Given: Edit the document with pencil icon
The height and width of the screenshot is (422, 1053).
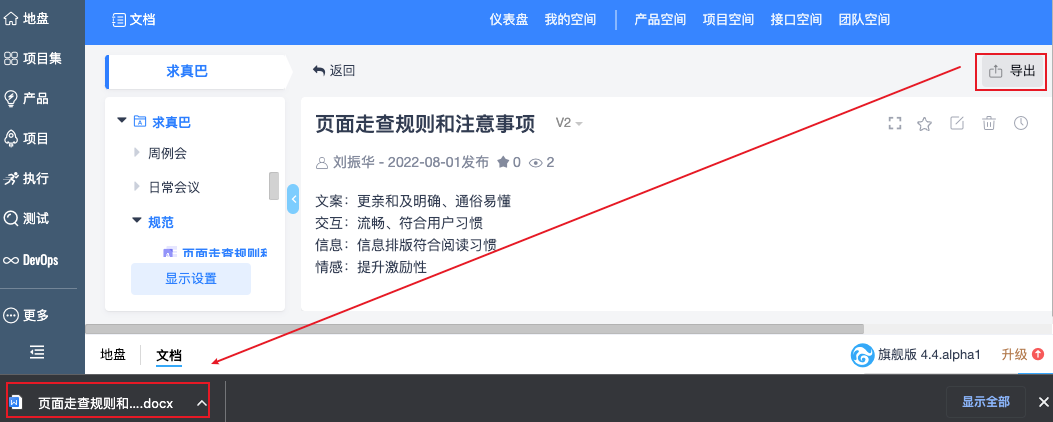Looking at the screenshot, I should point(957,123).
